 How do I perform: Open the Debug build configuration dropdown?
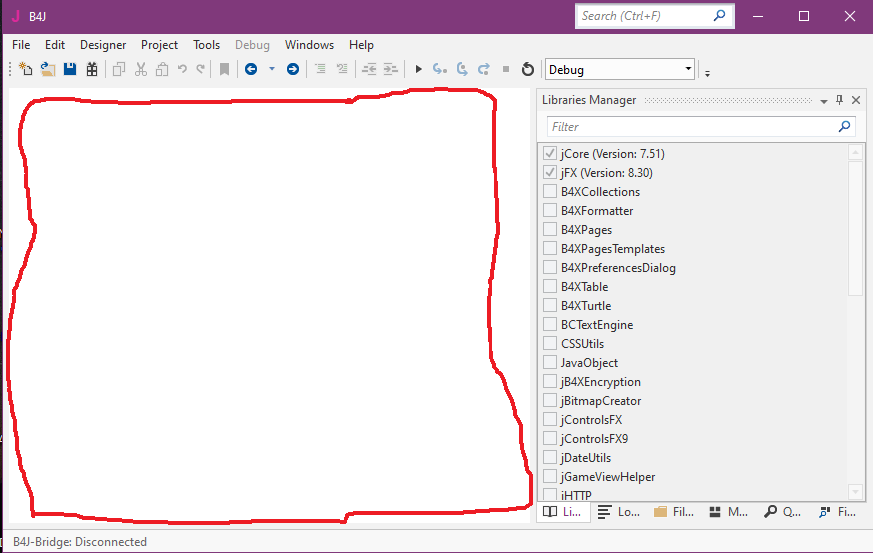point(620,69)
